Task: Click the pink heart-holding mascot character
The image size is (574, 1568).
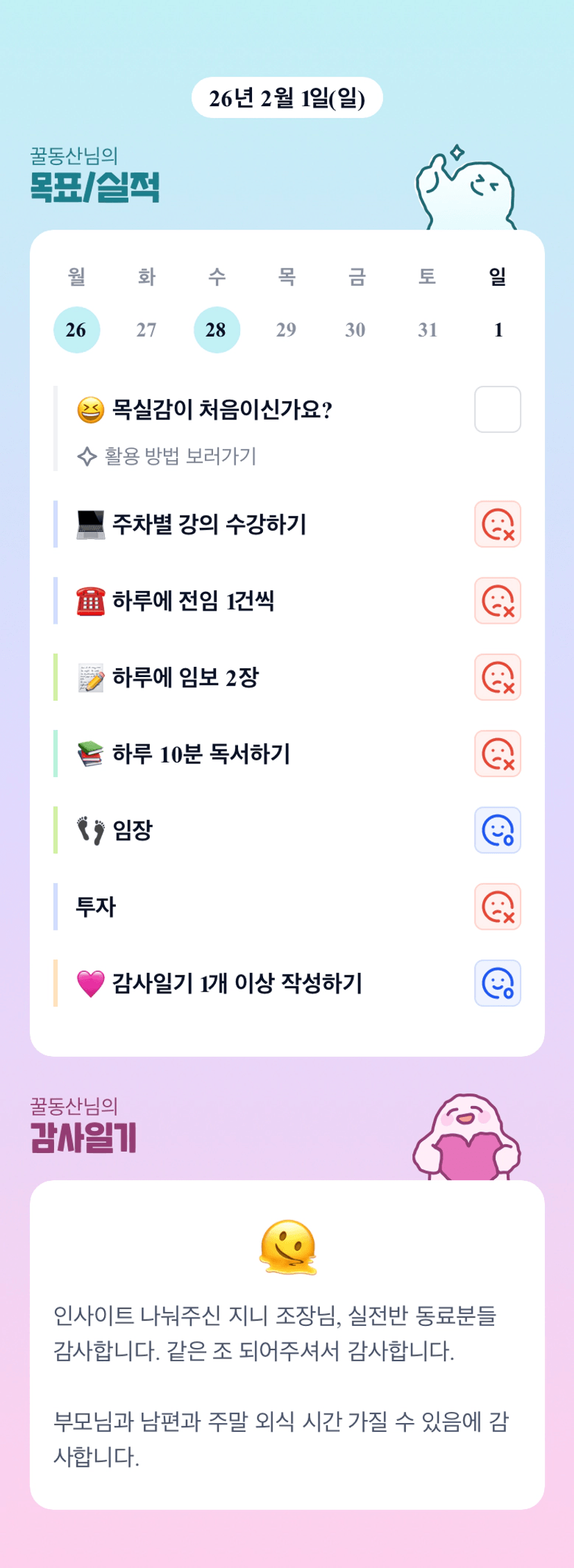Action: pyautogui.click(x=466, y=1138)
